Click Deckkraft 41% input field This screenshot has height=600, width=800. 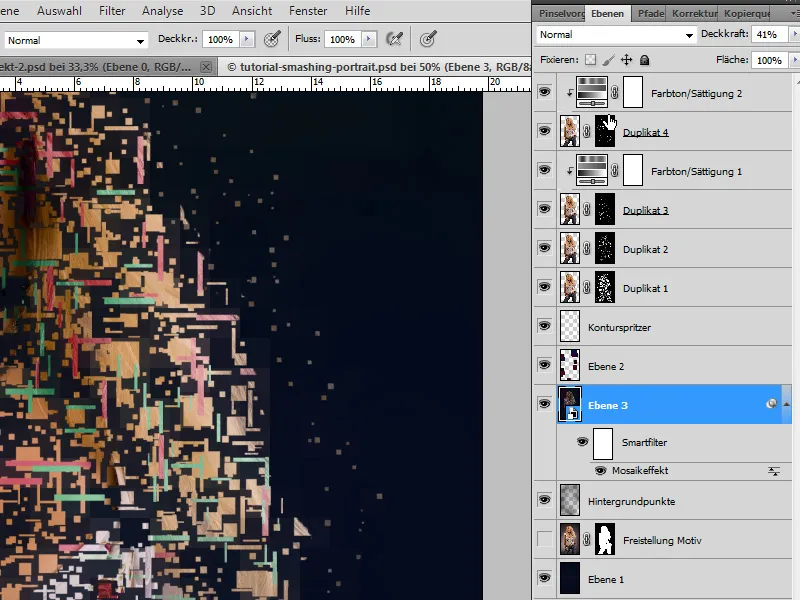click(769, 34)
